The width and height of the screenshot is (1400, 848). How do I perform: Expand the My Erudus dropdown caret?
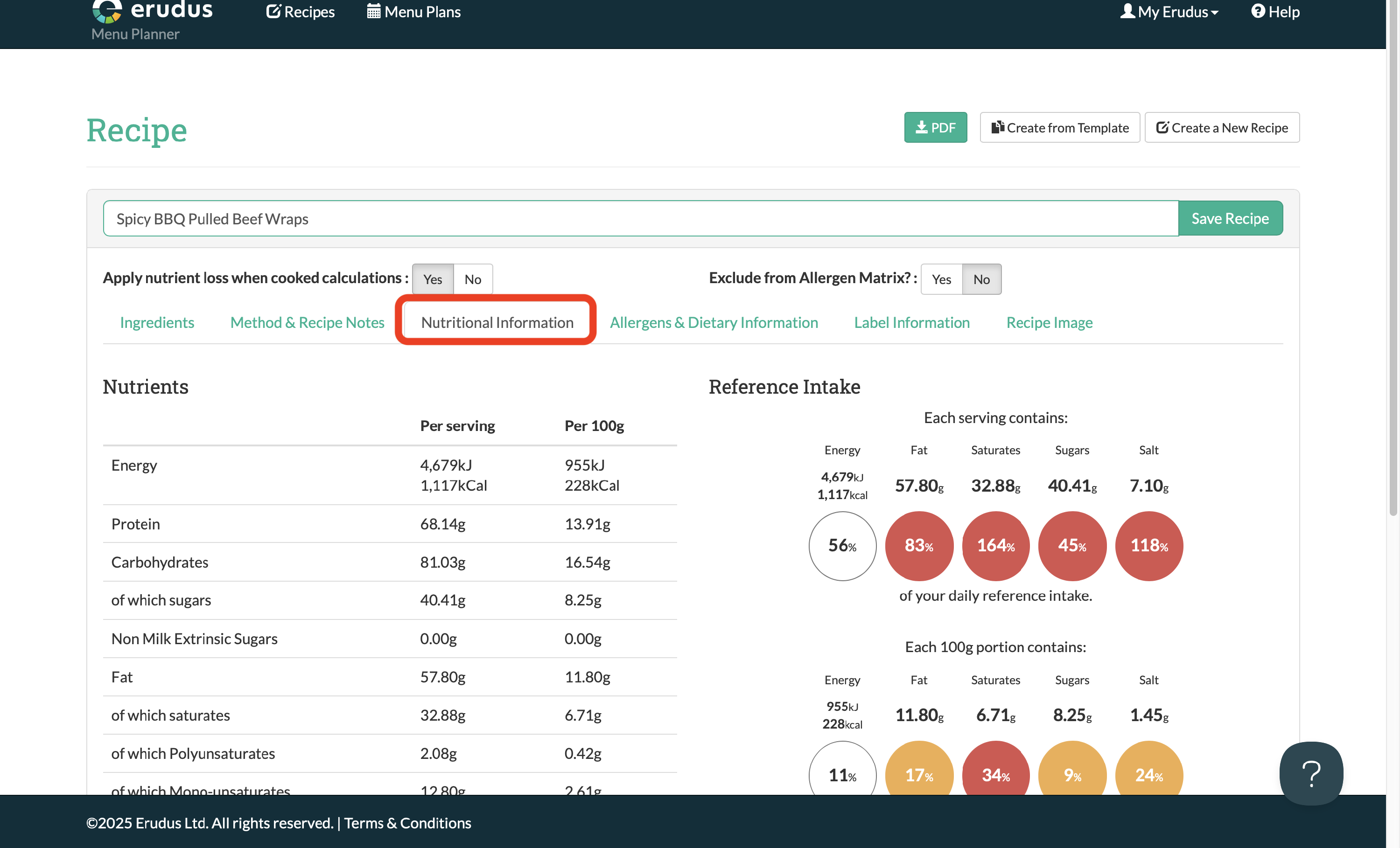tap(1215, 13)
